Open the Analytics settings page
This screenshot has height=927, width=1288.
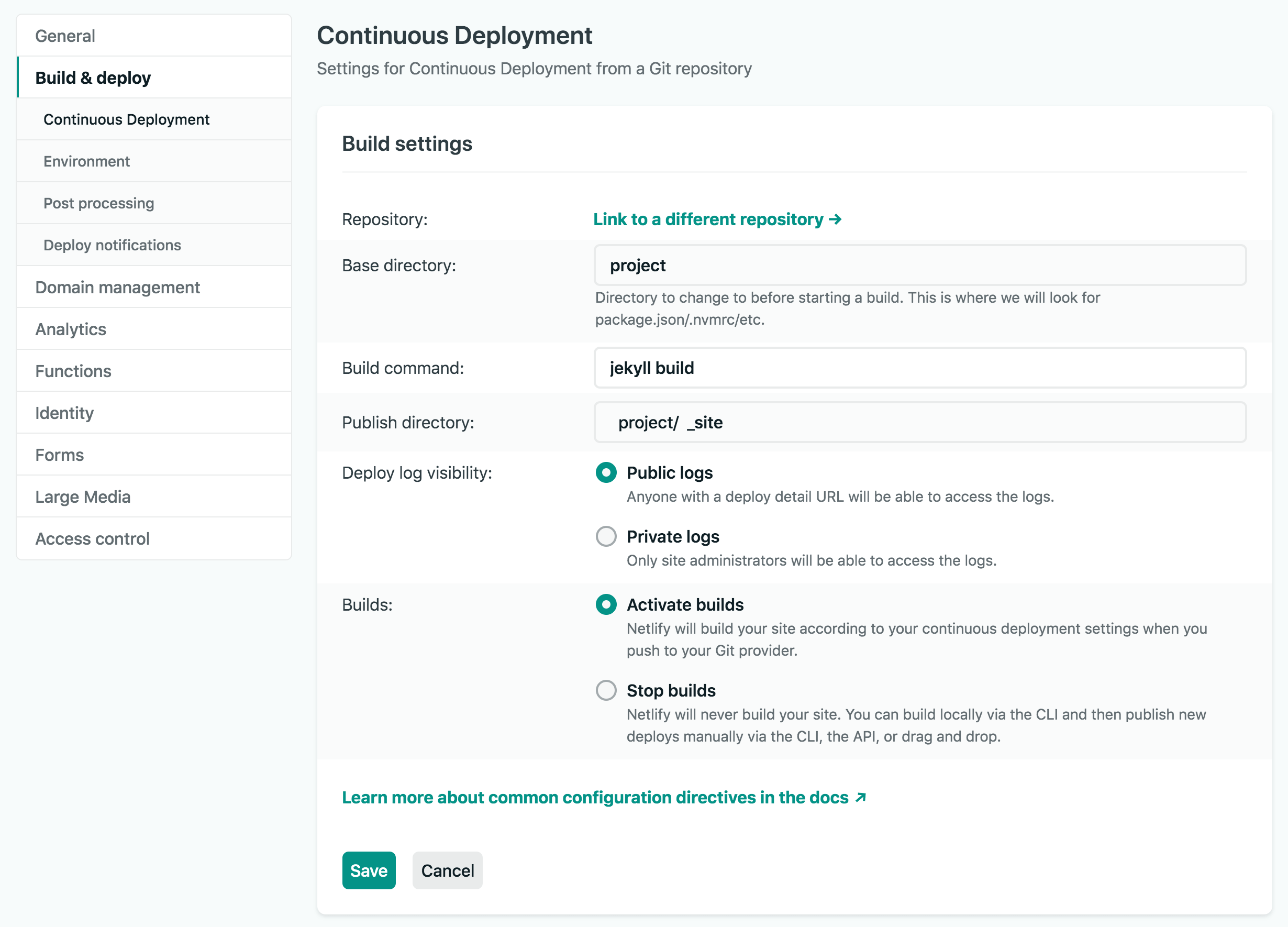[x=71, y=329]
